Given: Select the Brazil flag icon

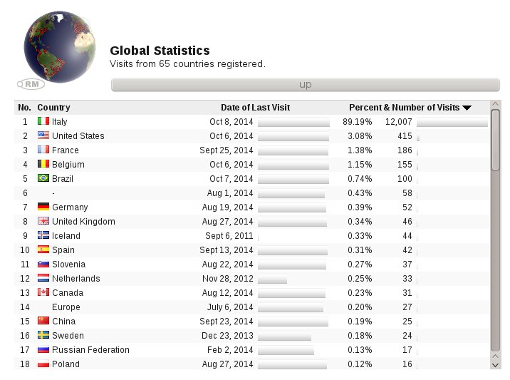Looking at the screenshot, I should pos(43,178).
